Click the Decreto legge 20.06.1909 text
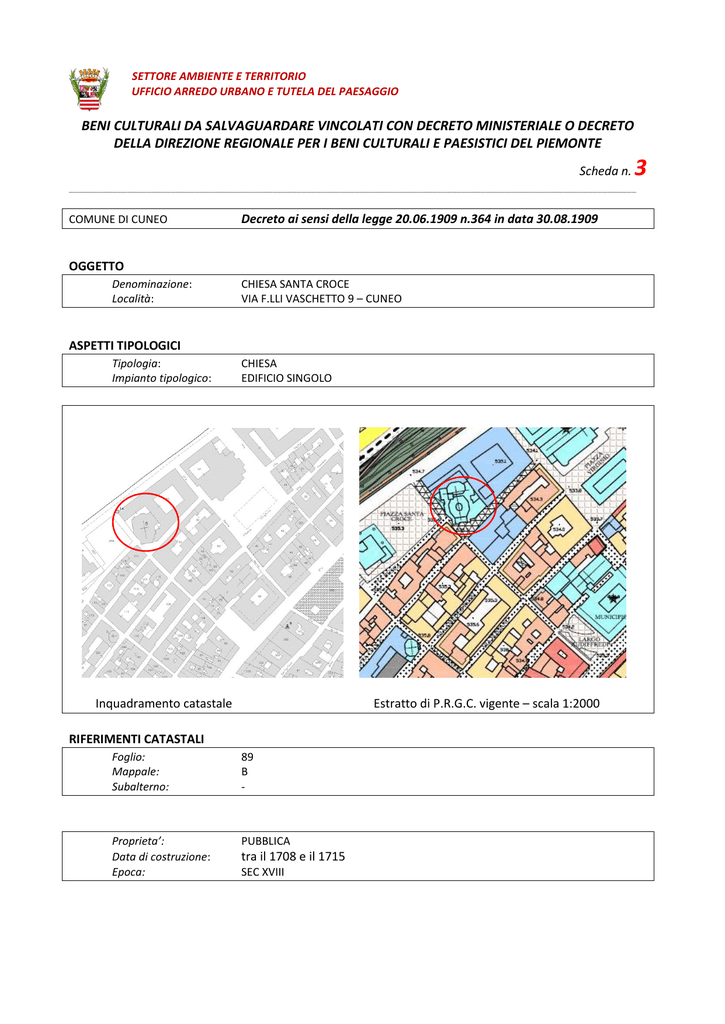 (x=419, y=219)
